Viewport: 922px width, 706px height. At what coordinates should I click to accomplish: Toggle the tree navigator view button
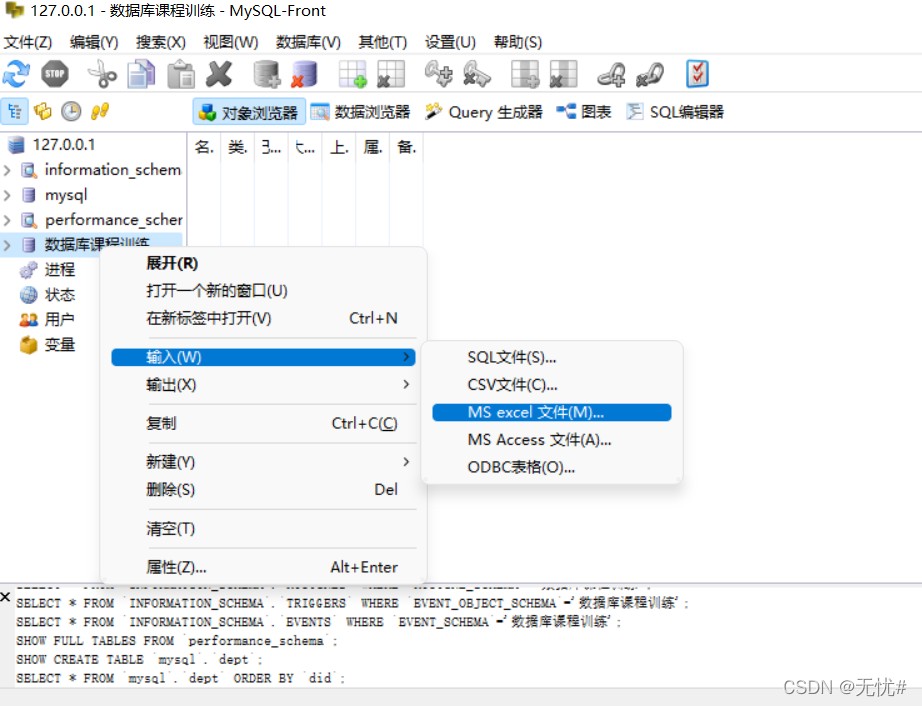15,111
